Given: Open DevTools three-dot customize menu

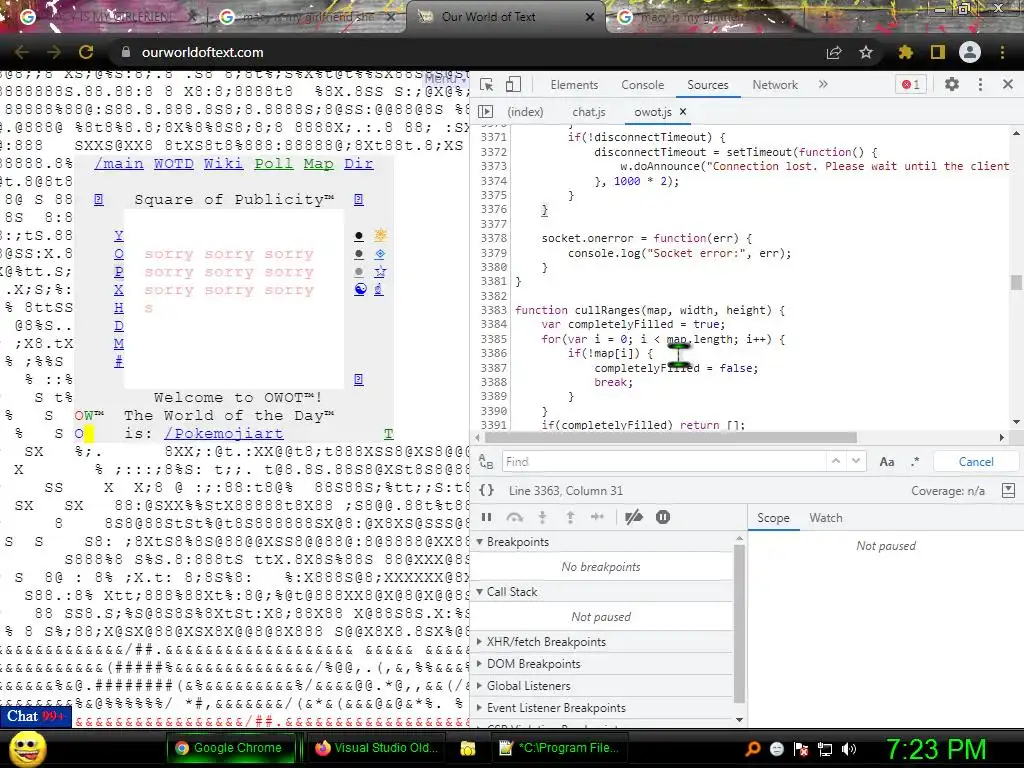Looking at the screenshot, I should [x=980, y=84].
